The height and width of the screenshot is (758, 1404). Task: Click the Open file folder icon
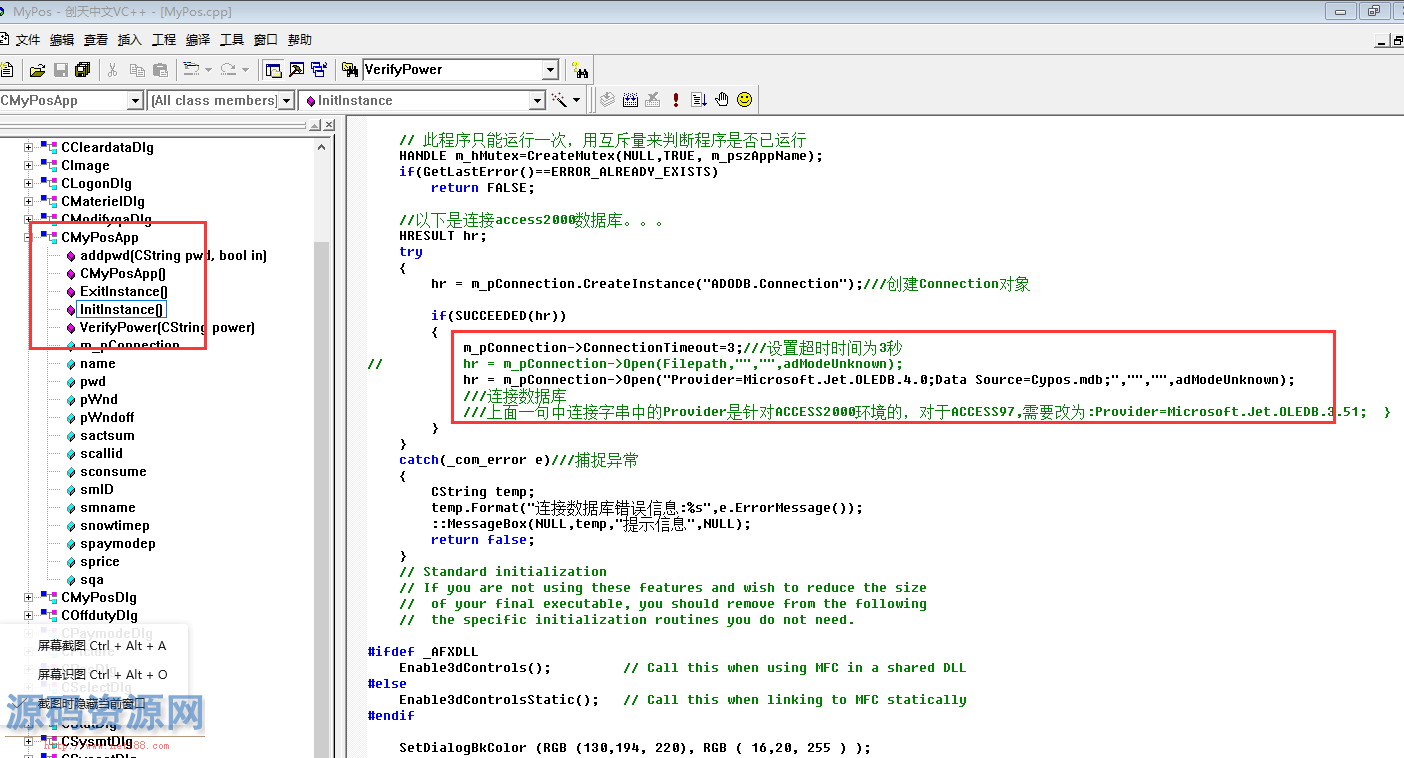37,70
